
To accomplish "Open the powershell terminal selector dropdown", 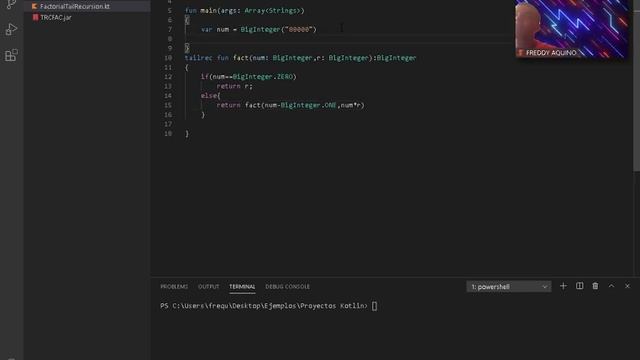I will (x=509, y=287).
